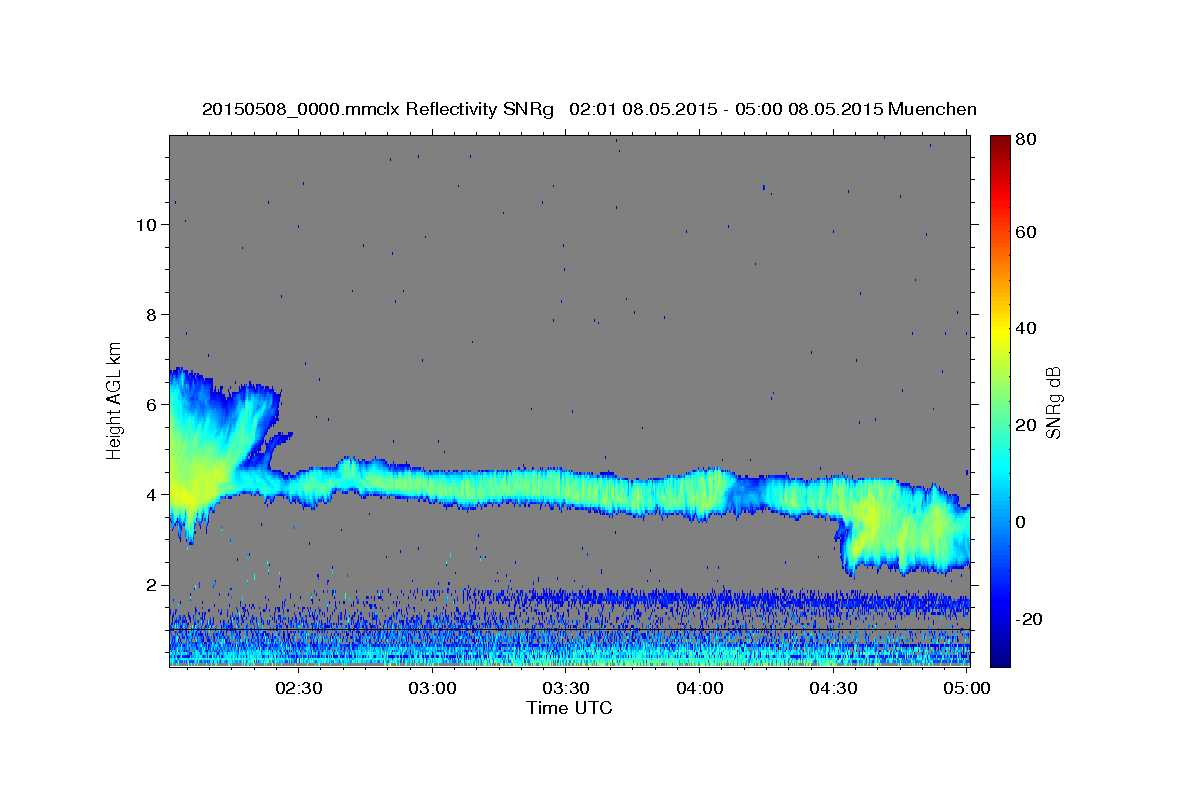Click the '03:30' time axis label
Viewport: 1200px width, 800px height.
click(x=566, y=688)
